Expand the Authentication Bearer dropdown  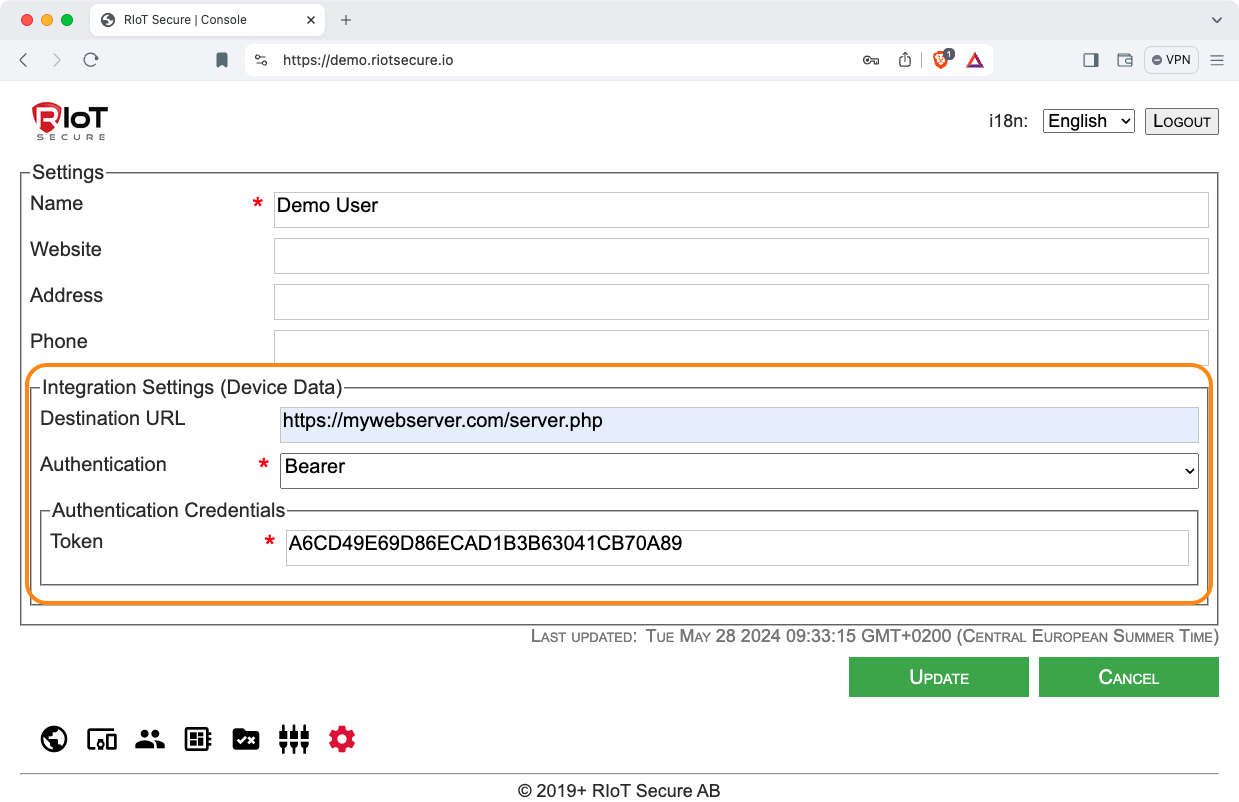(739, 467)
